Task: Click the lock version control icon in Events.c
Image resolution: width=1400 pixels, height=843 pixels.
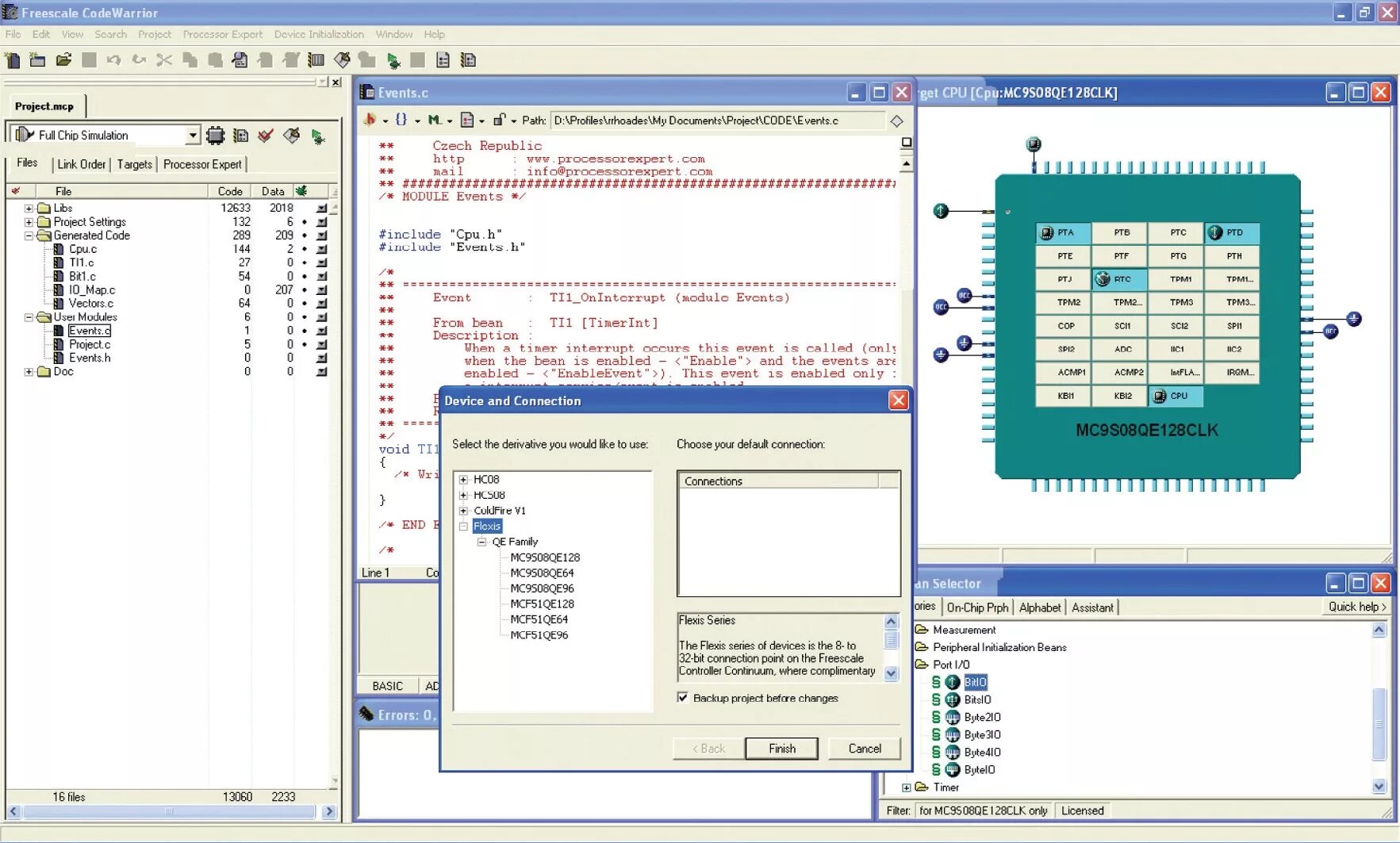Action: point(499,120)
